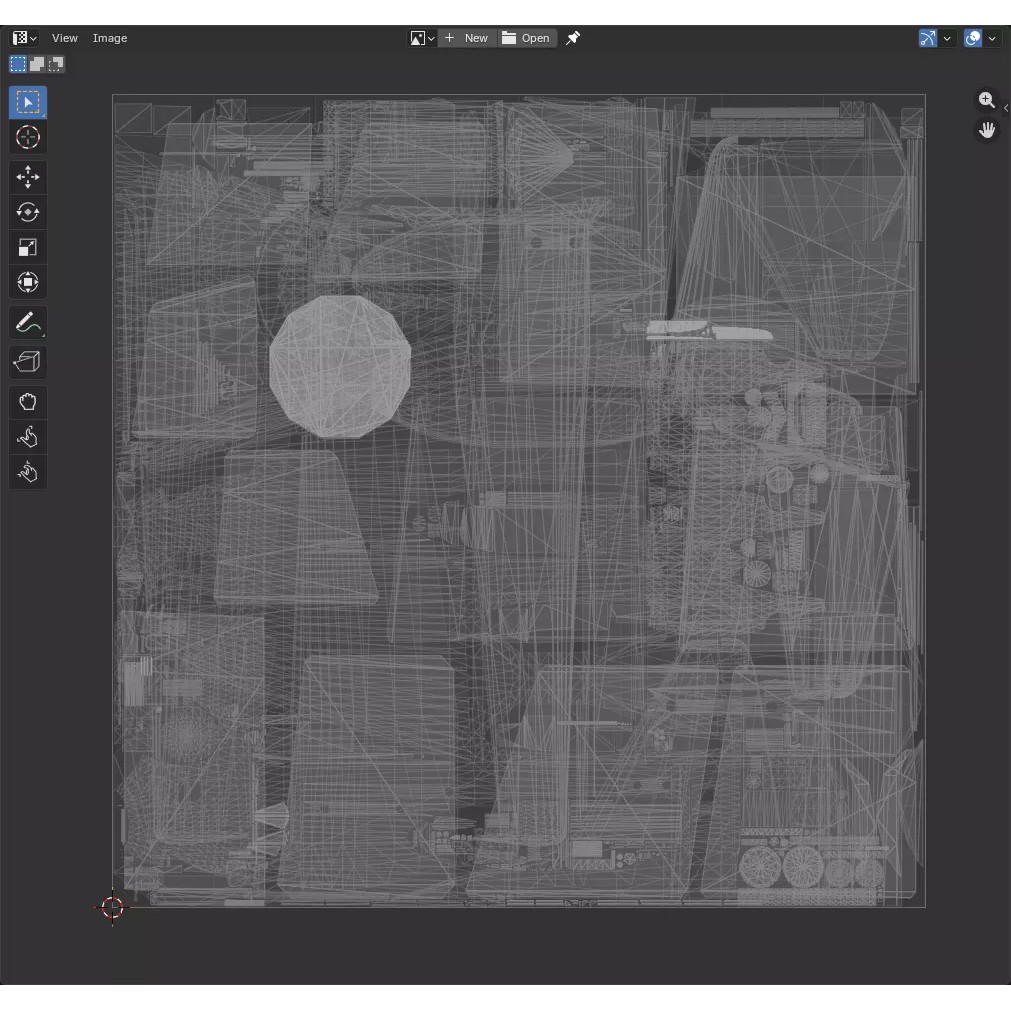
Task: Open the Image menu
Action: [110, 38]
